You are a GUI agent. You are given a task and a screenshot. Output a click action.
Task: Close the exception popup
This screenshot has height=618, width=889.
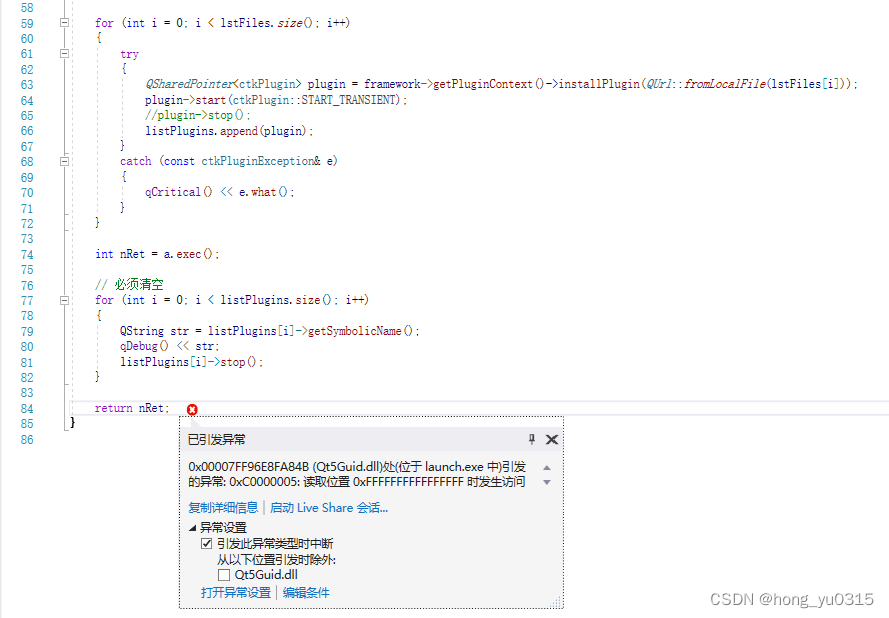coord(552,439)
